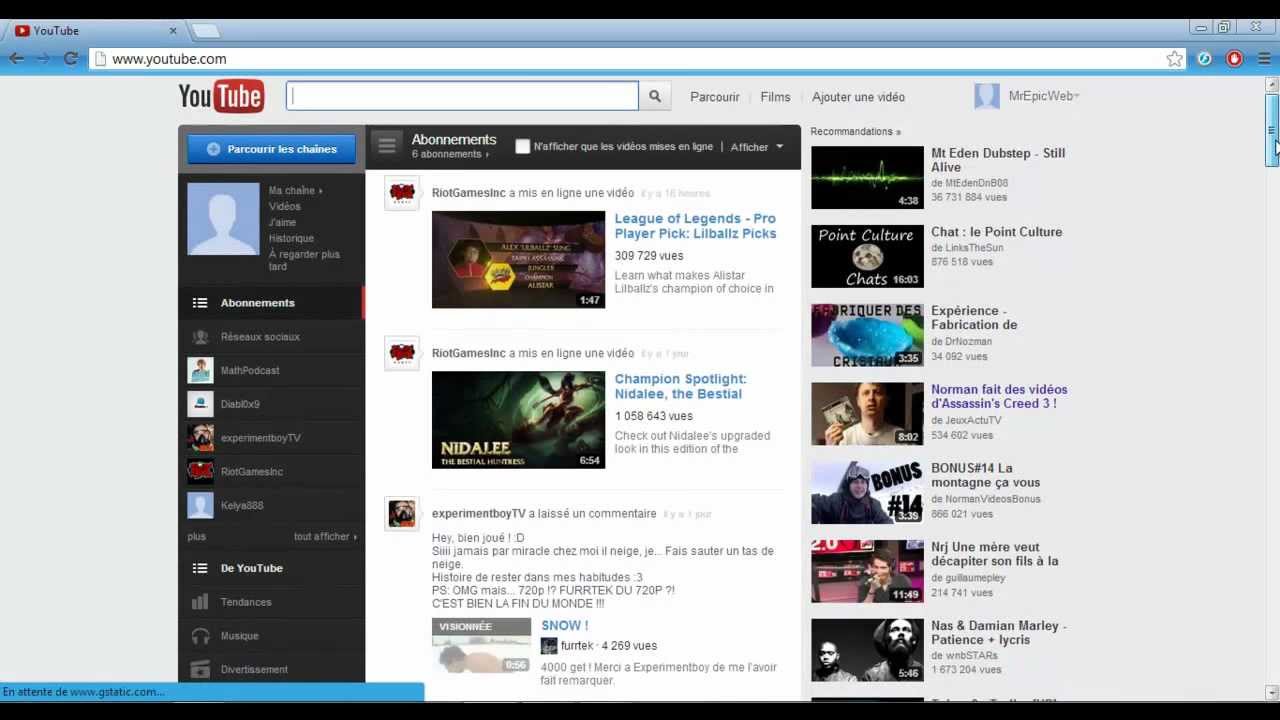The image size is (1280, 720).
Task: Select Abonnements in sidebar
Action: tap(271, 303)
